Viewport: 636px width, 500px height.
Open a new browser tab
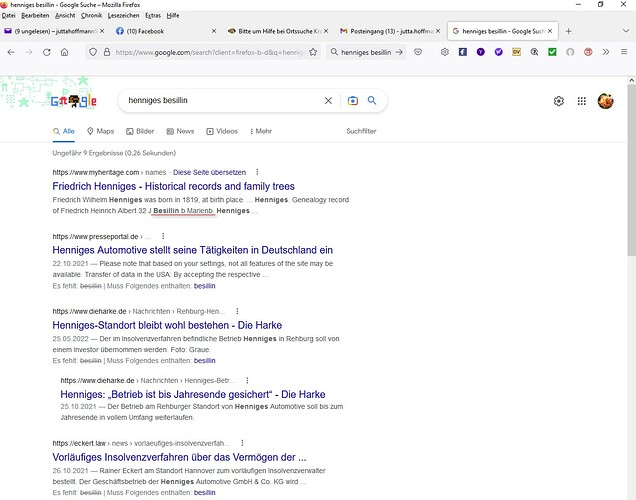point(568,31)
